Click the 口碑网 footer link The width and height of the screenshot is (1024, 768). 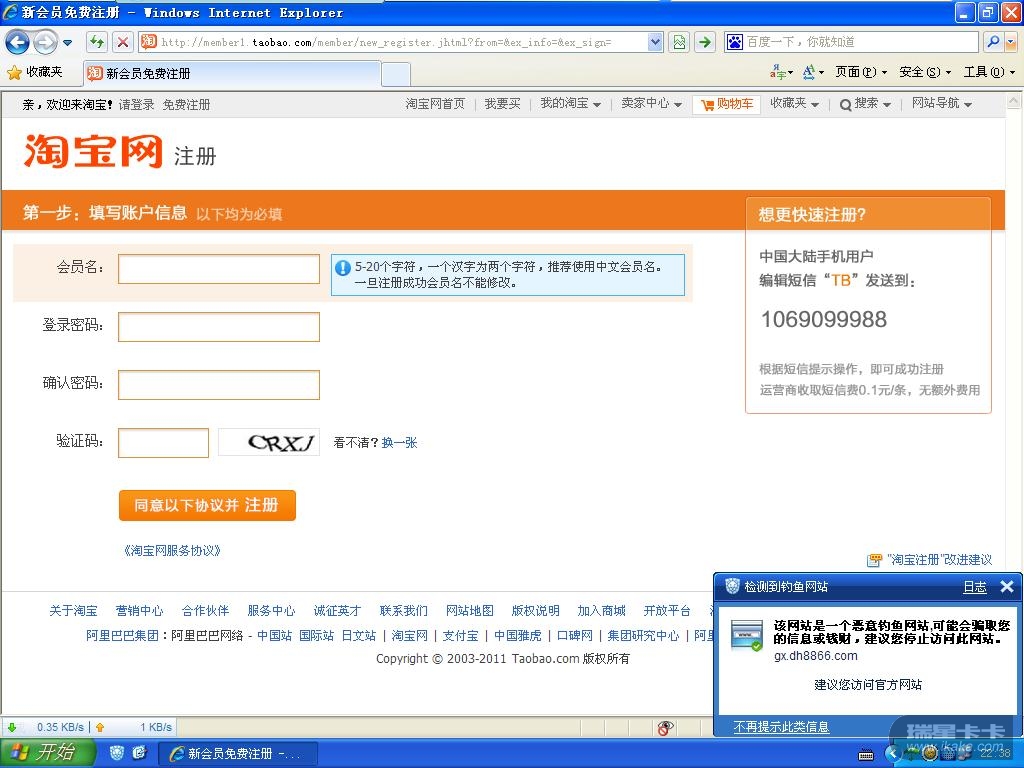[x=575, y=635]
